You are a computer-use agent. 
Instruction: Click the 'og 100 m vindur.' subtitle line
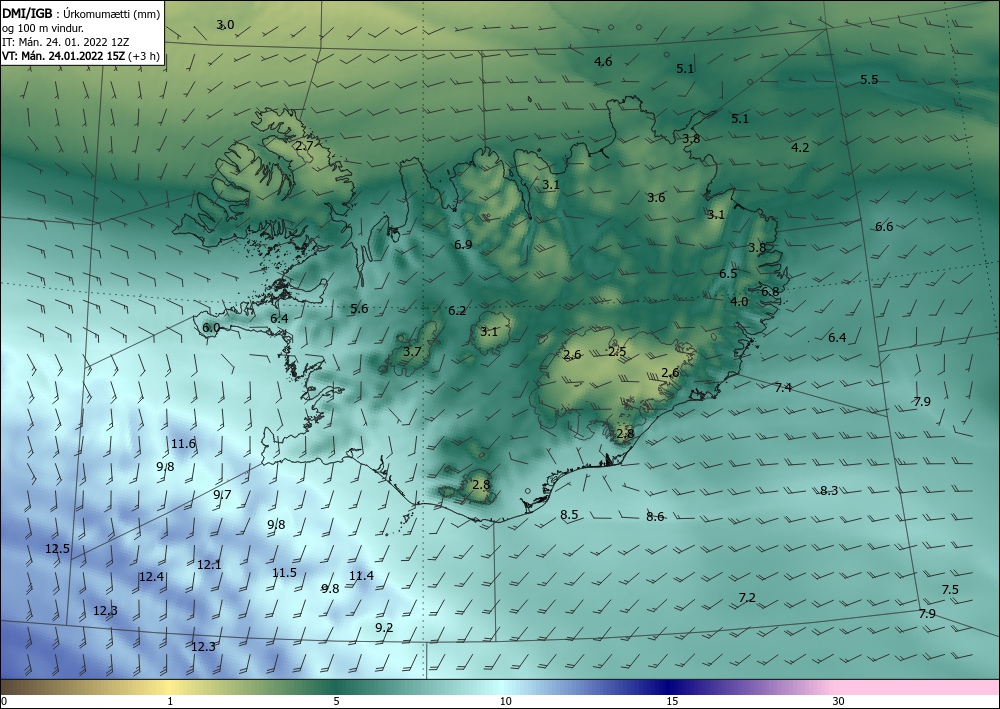[x=43, y=28]
